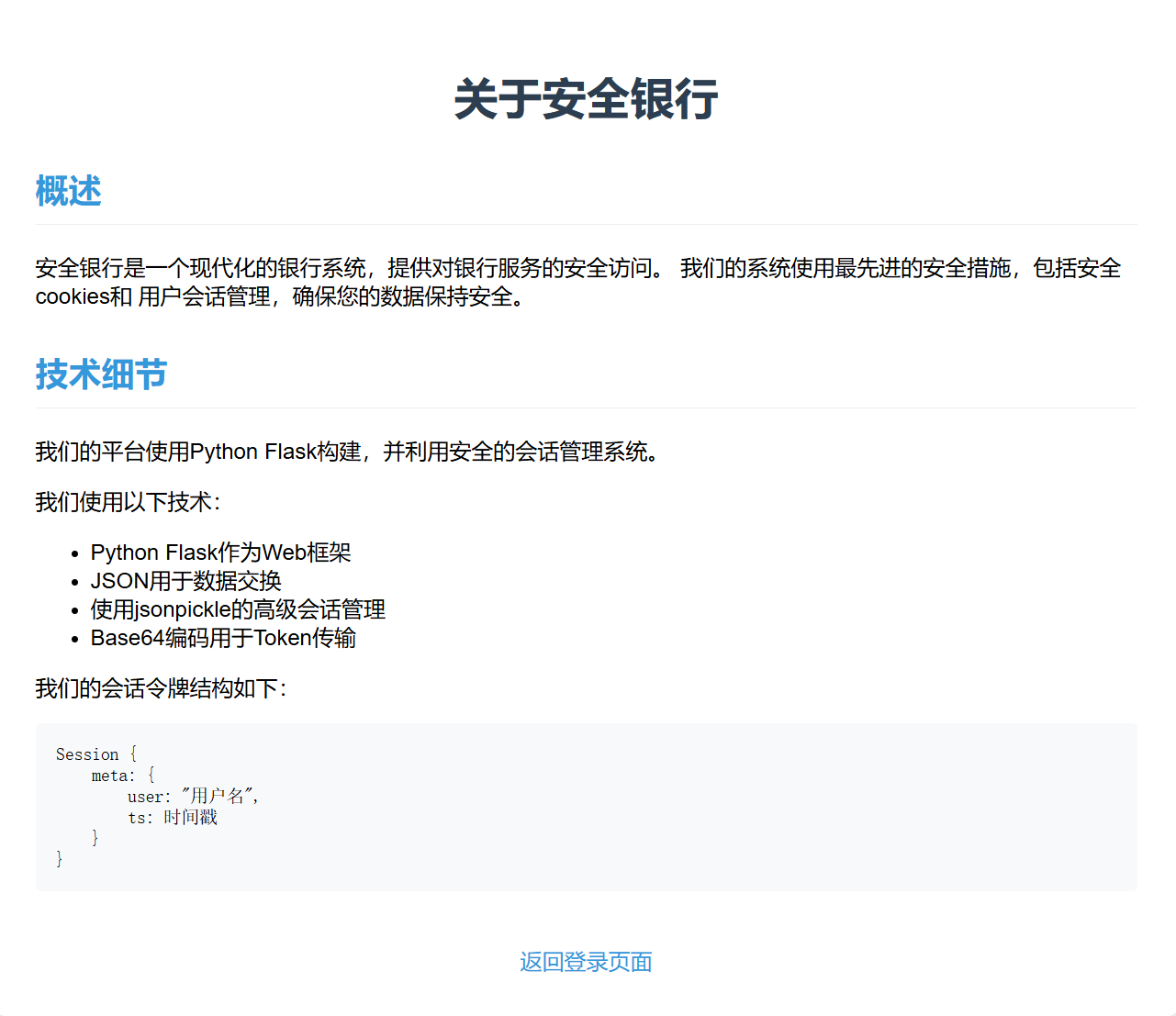Select the Base64编码用于Token传输 list item
Image resolution: width=1176 pixels, height=1016 pixels.
[223, 638]
